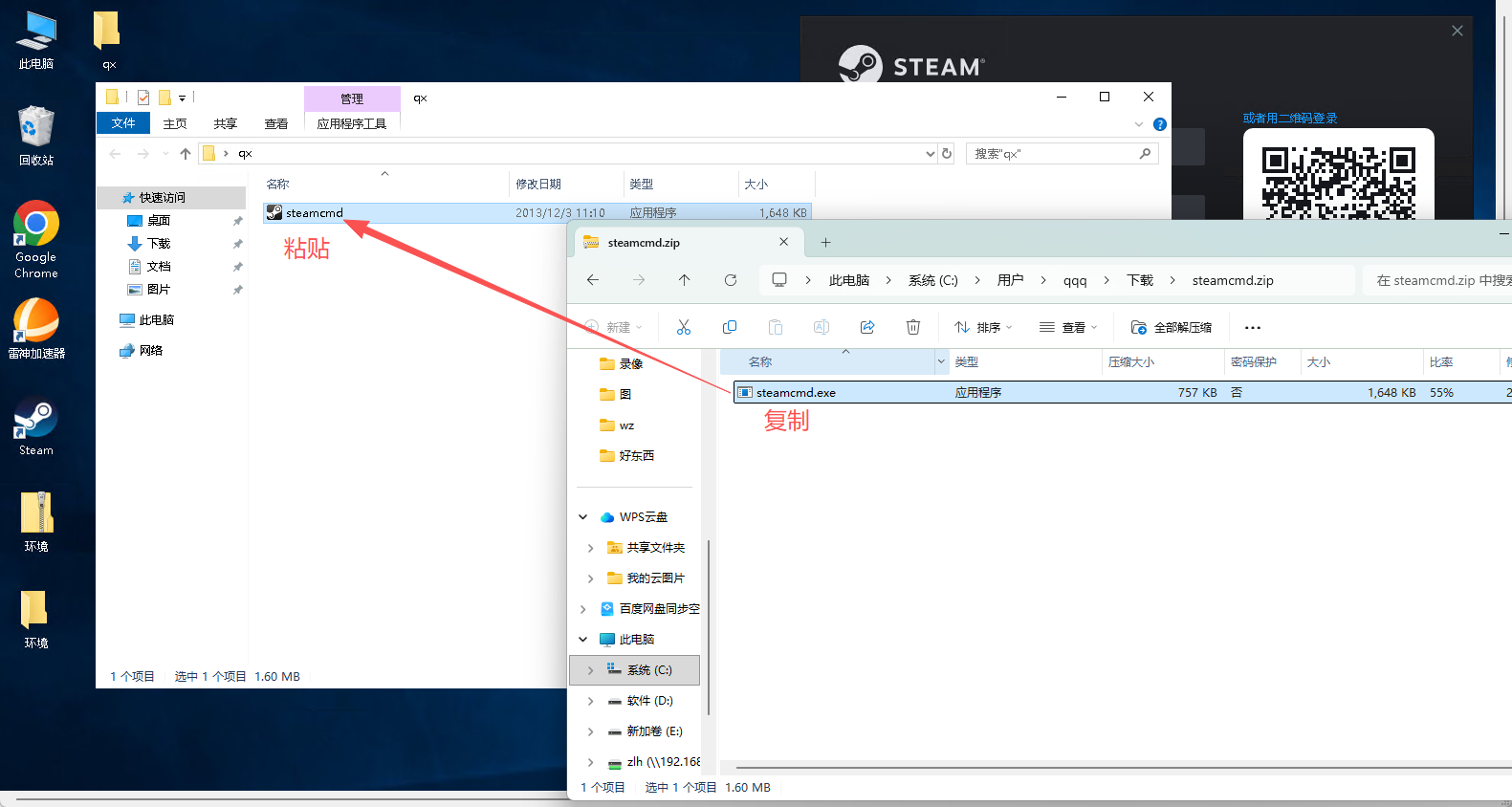Expand the 系统 (C:) drive tree node

tap(590, 670)
